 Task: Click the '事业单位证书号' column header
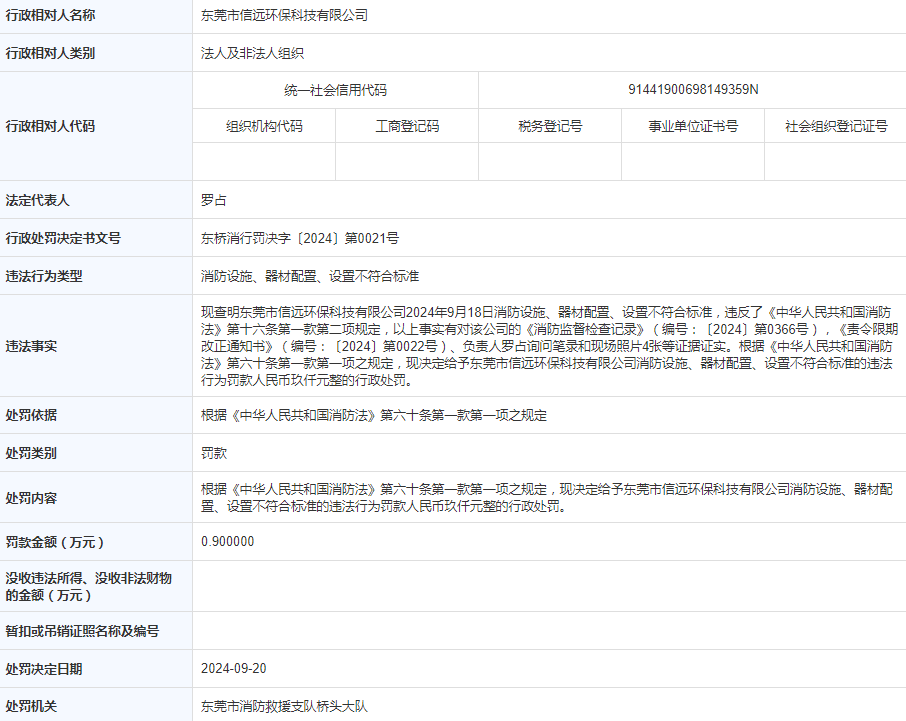pos(693,126)
